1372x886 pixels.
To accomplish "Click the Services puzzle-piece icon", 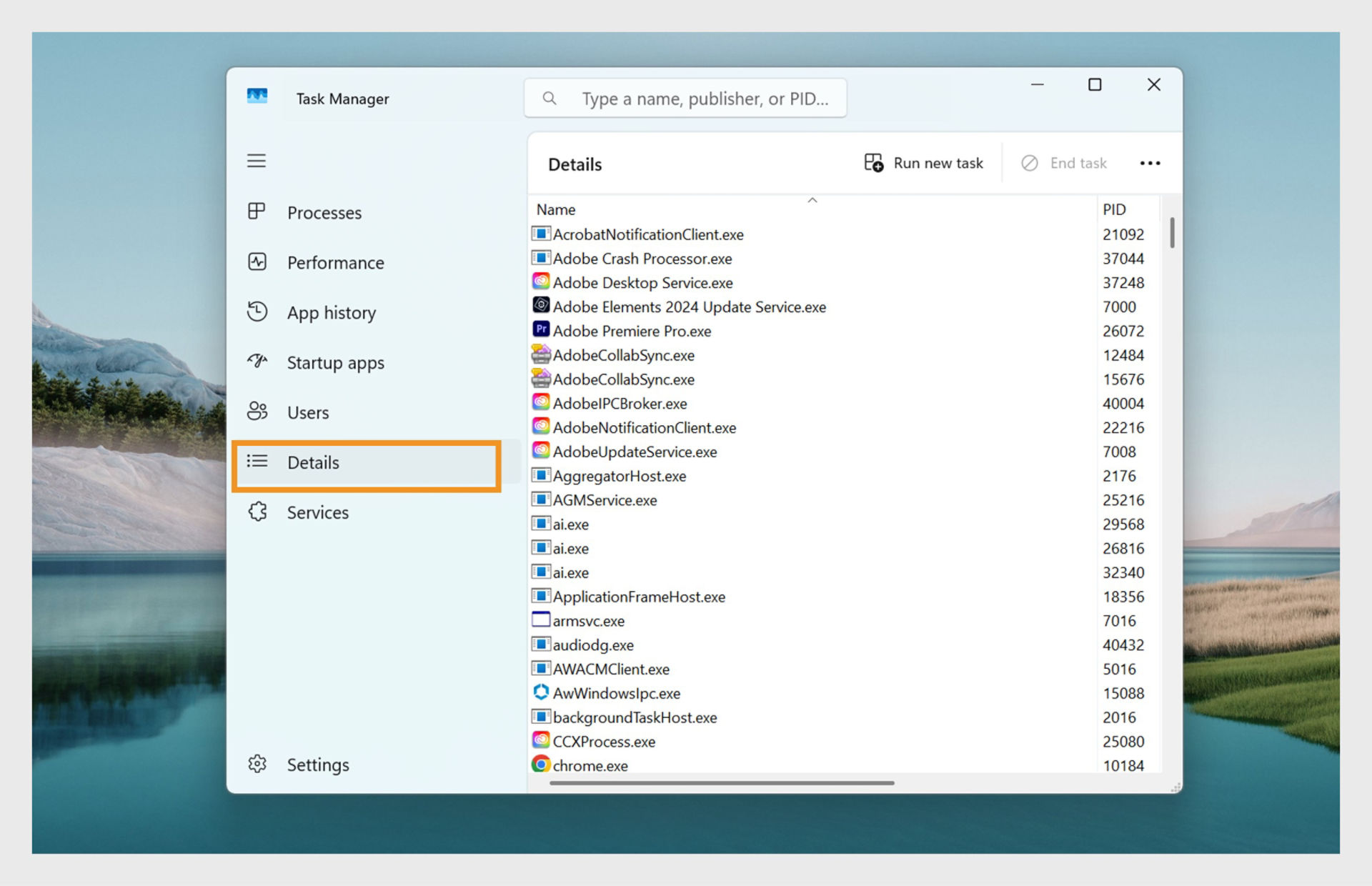I will [x=257, y=512].
